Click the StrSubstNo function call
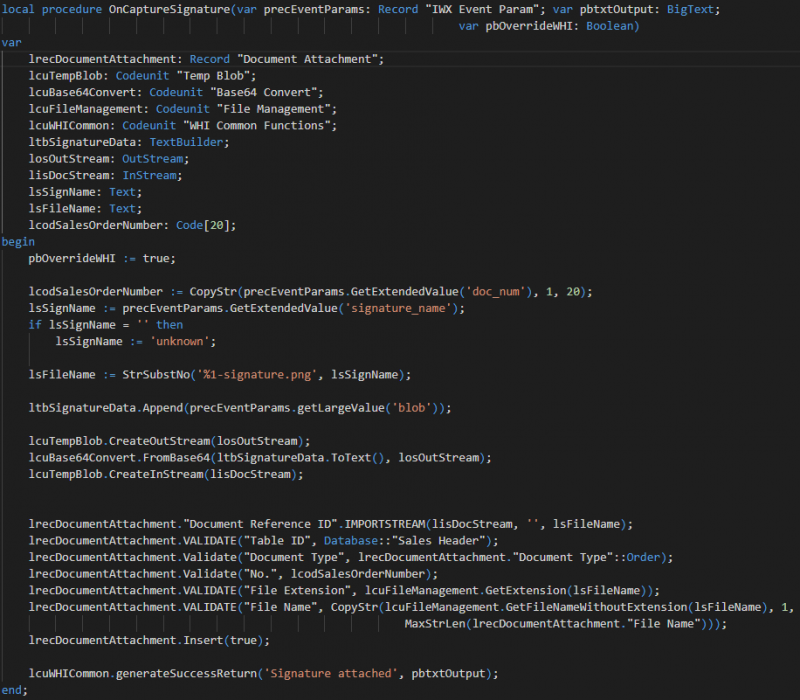Image resolution: width=800 pixels, height=700 pixels. [x=156, y=375]
